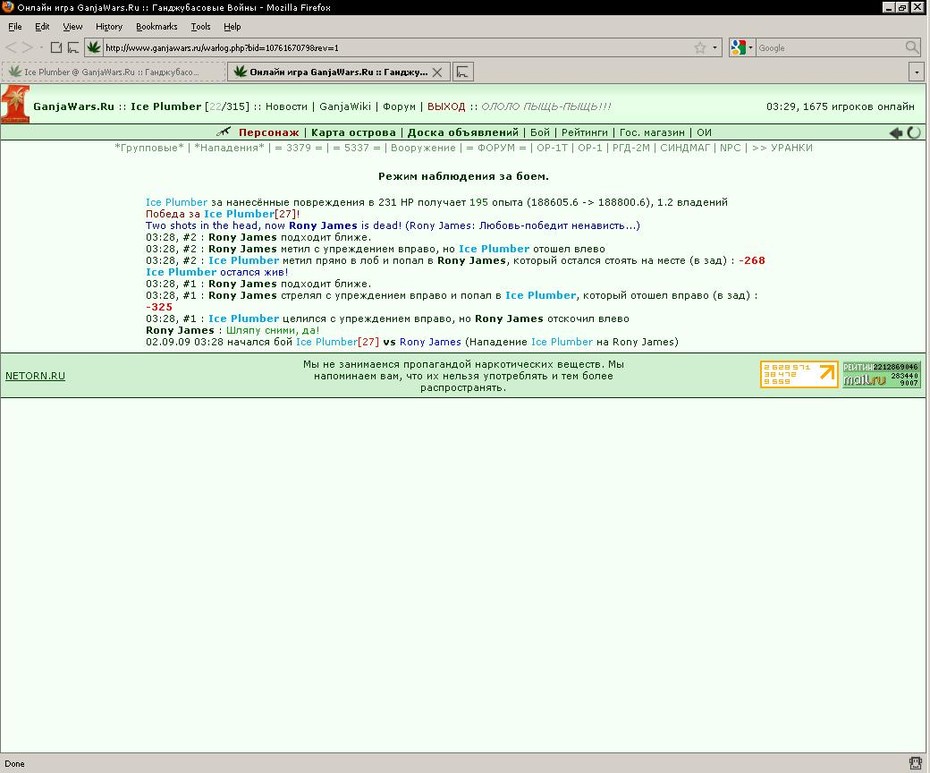Screen dimensions: 930x773
Task: Open a new tab with the tab-bar button
Action: pyautogui.click(x=463, y=72)
